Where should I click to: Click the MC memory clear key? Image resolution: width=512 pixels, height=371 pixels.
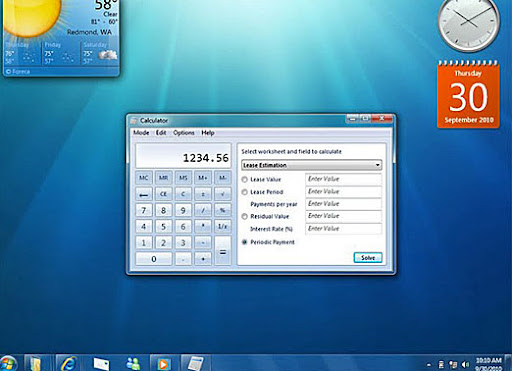(x=144, y=178)
